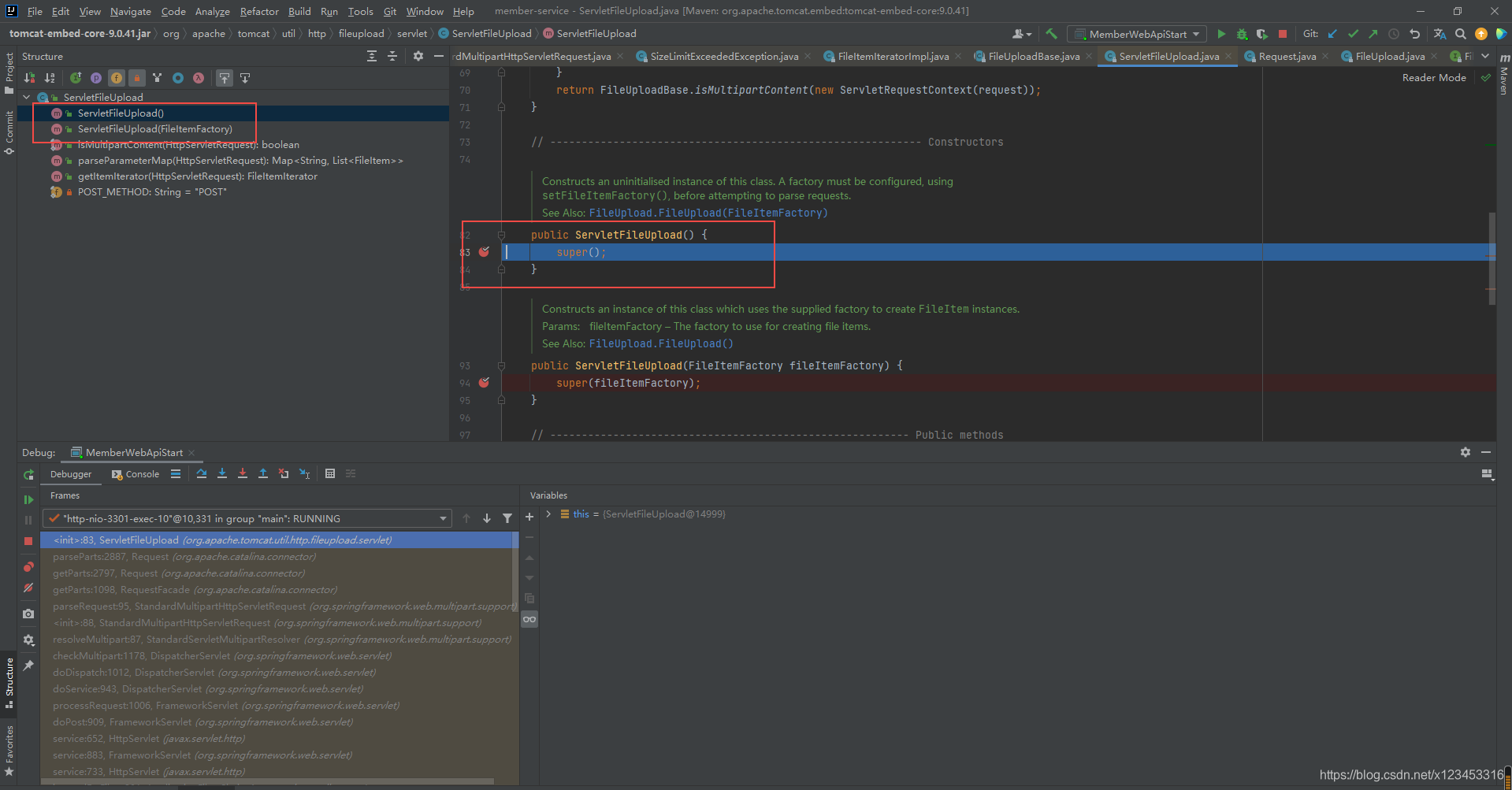Click the Reader Mode label
This screenshot has height=790, width=1512.
1434,77
